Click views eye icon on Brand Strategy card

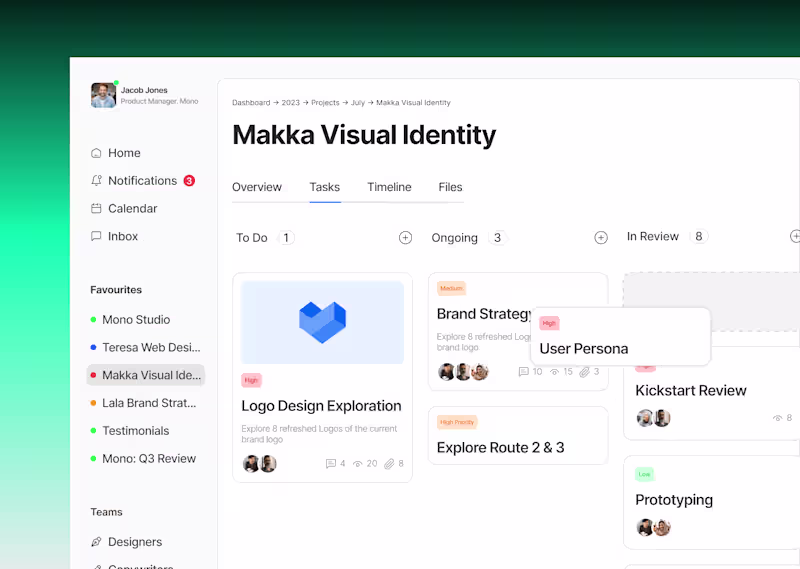pos(554,372)
